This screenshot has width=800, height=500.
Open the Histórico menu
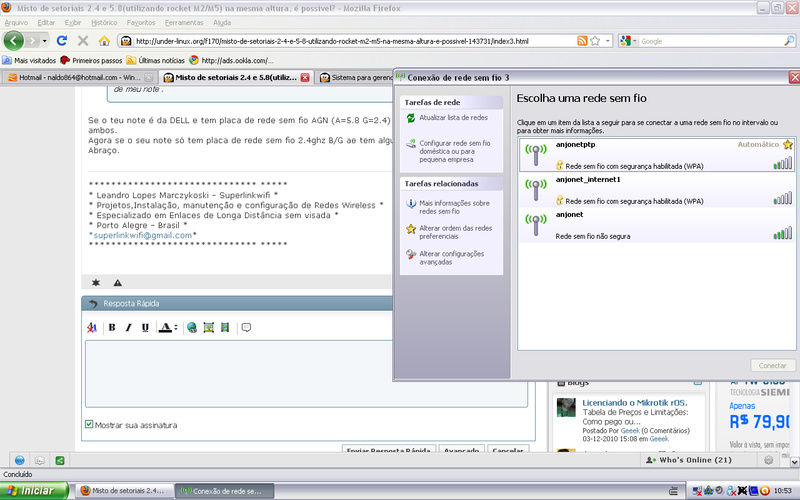(x=104, y=22)
